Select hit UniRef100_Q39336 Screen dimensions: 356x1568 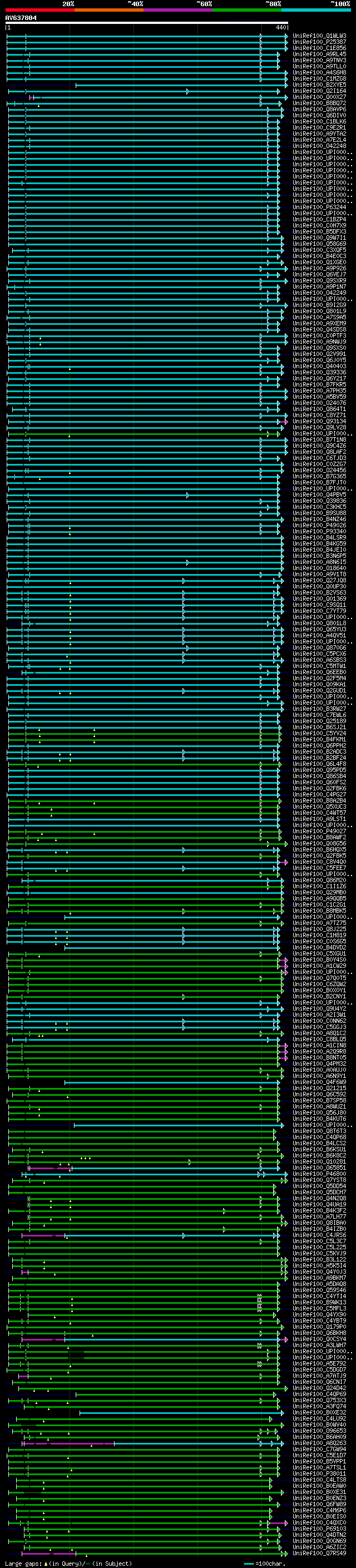319,373
